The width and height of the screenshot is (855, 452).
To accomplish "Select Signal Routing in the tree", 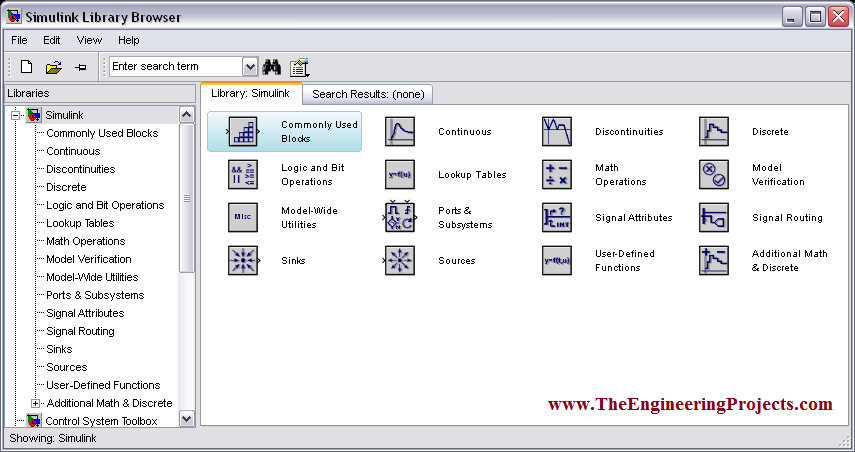I will point(80,331).
